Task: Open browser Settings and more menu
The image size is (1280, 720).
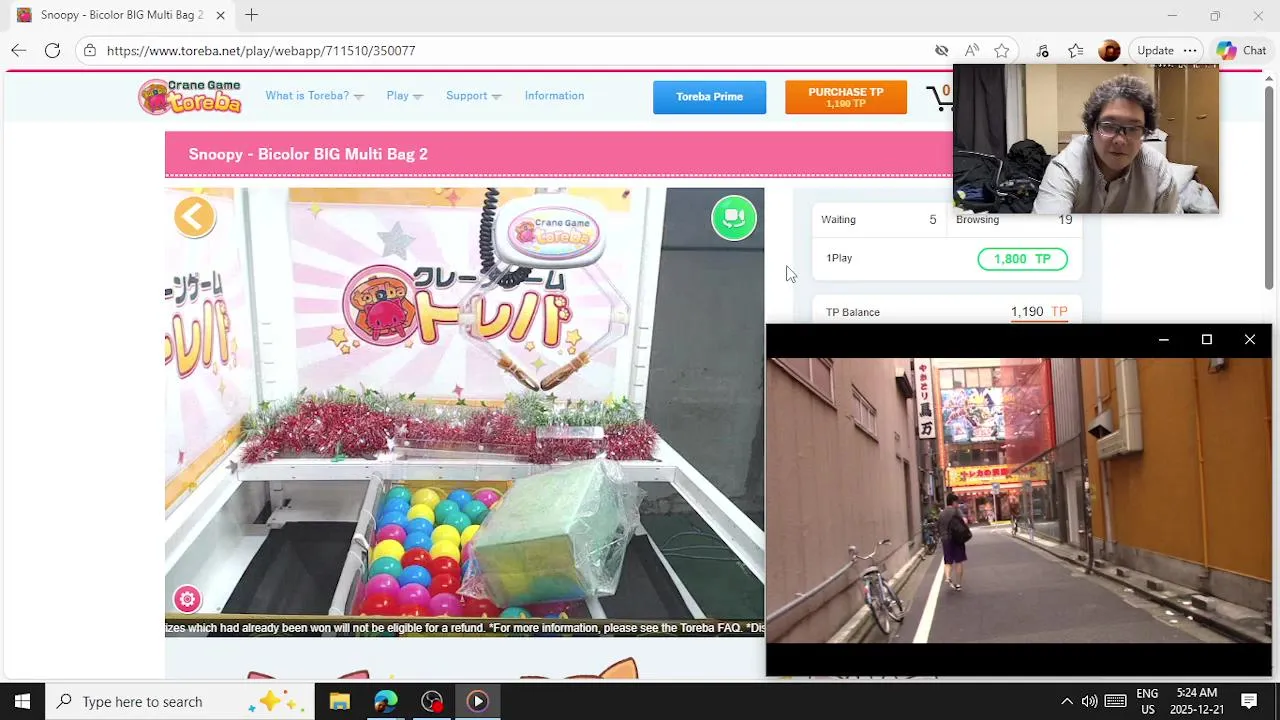Action: [1190, 50]
